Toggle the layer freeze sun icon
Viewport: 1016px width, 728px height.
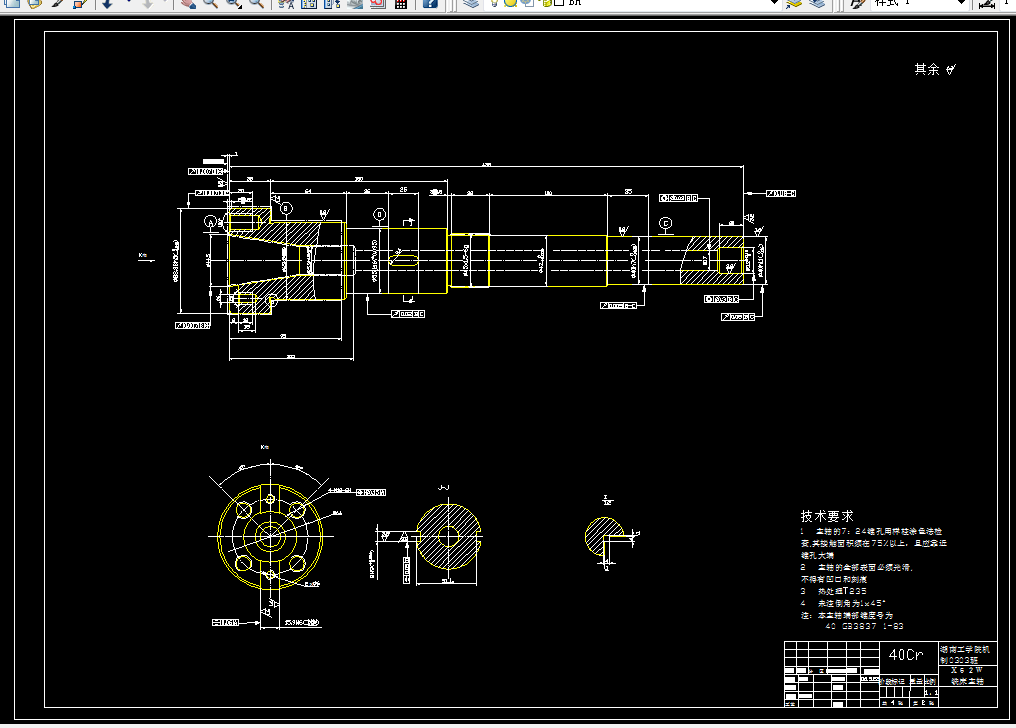point(511,3)
